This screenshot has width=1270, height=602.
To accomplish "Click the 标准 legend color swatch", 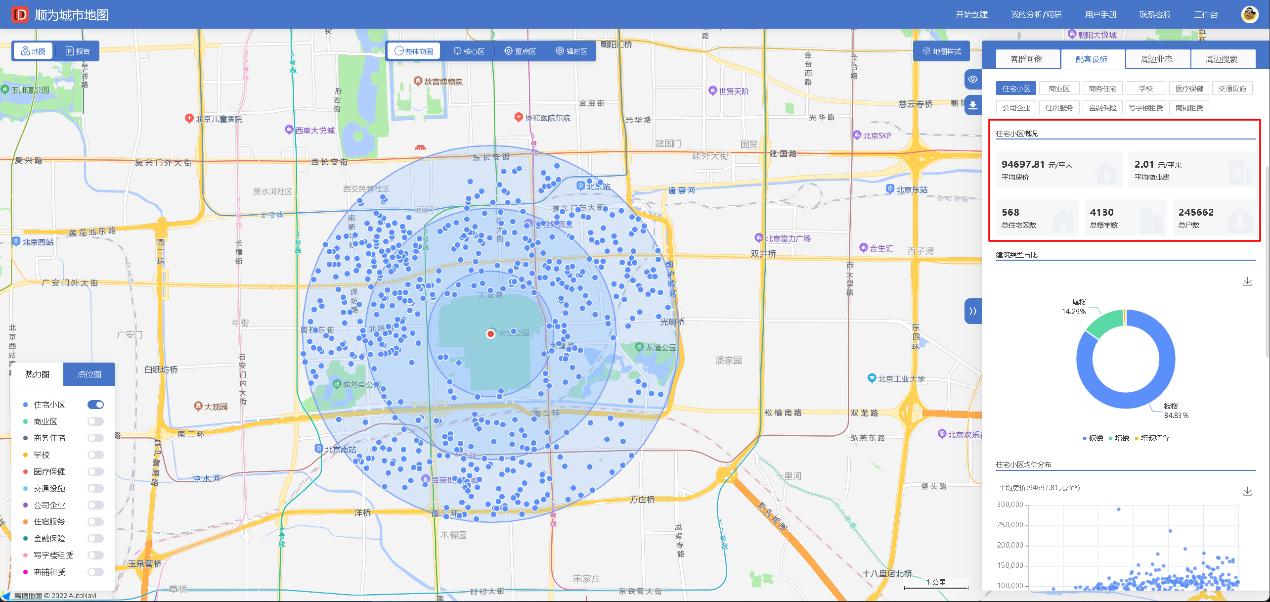I will click(x=1084, y=439).
